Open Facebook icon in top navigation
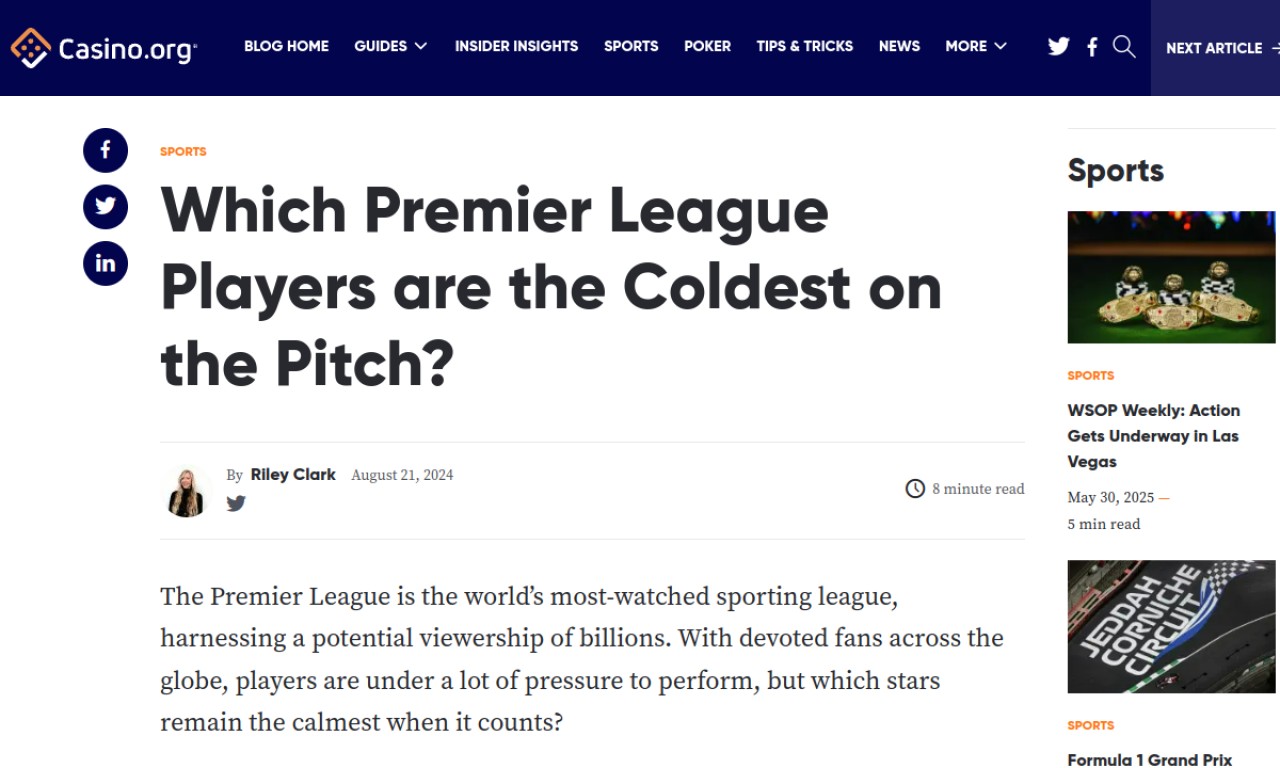Screen dimensions: 1280x768 (1092, 46)
